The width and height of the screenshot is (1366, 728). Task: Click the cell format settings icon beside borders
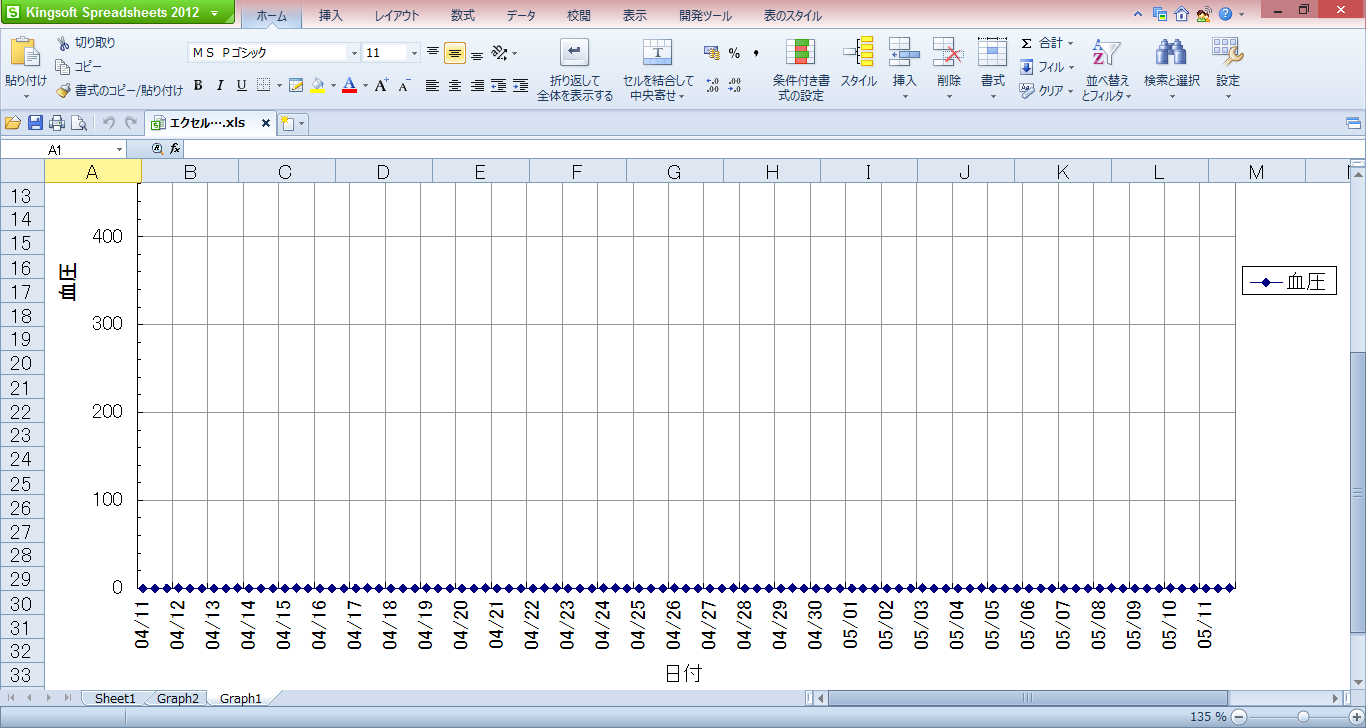(296, 86)
